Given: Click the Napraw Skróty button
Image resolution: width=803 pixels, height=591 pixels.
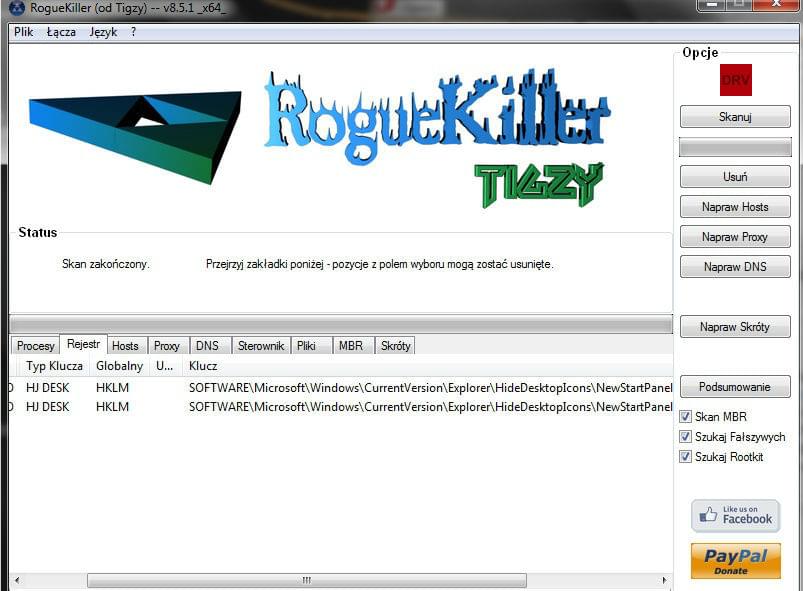Looking at the screenshot, I should [735, 326].
